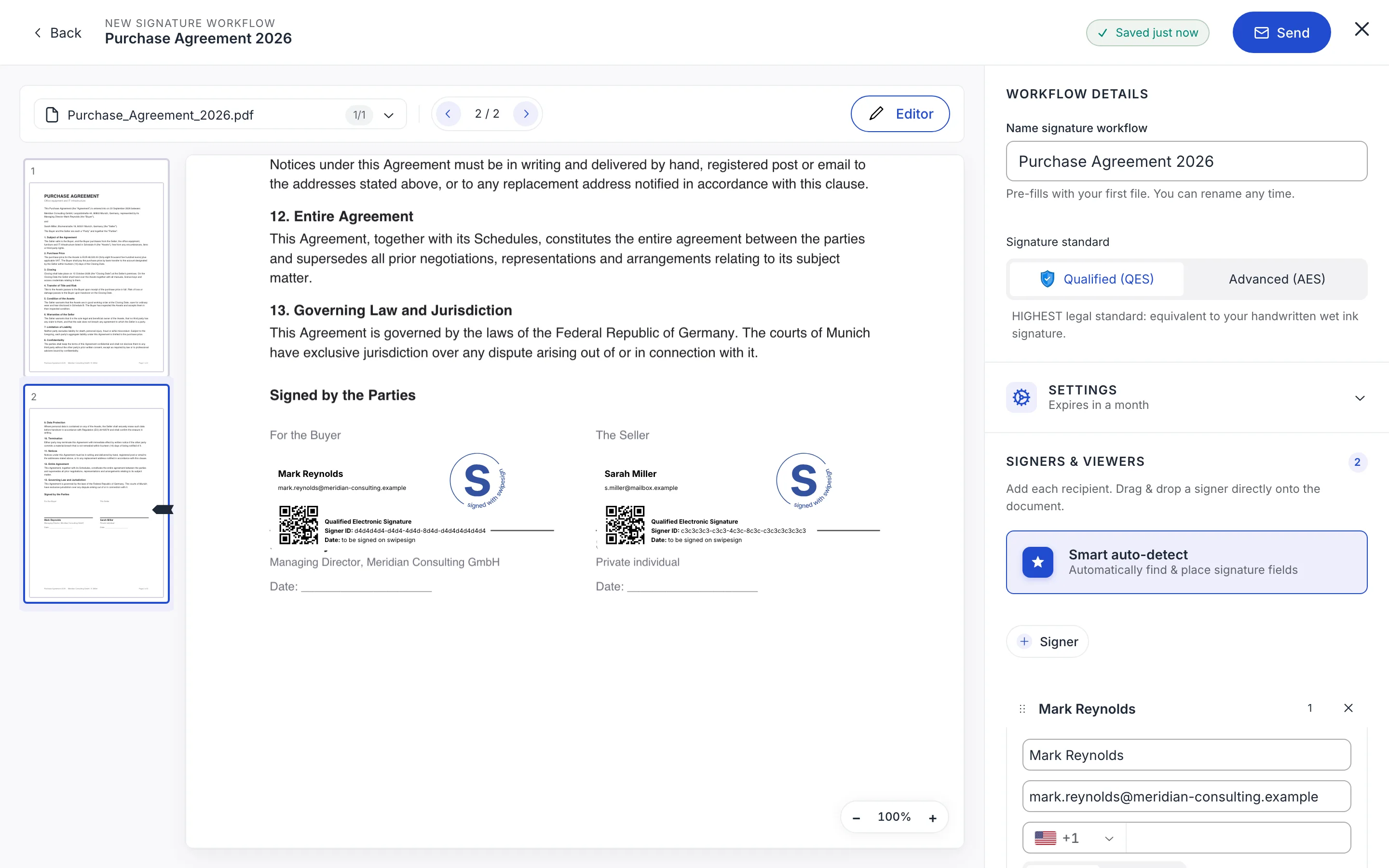Edit the mark.reynolds email field
This screenshot has height=868, width=1389.
click(1186, 796)
